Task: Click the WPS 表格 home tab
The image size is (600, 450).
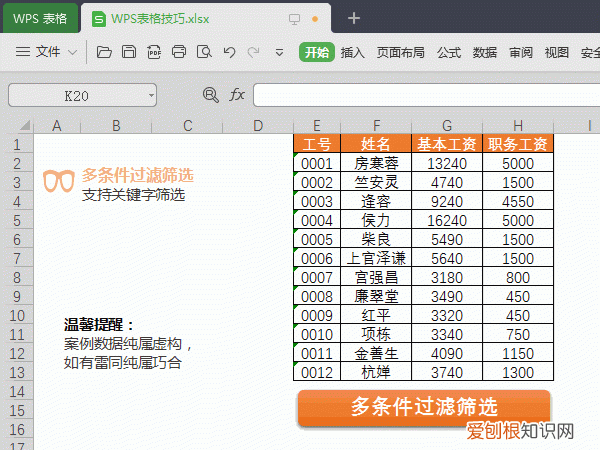Action: pos(40,18)
